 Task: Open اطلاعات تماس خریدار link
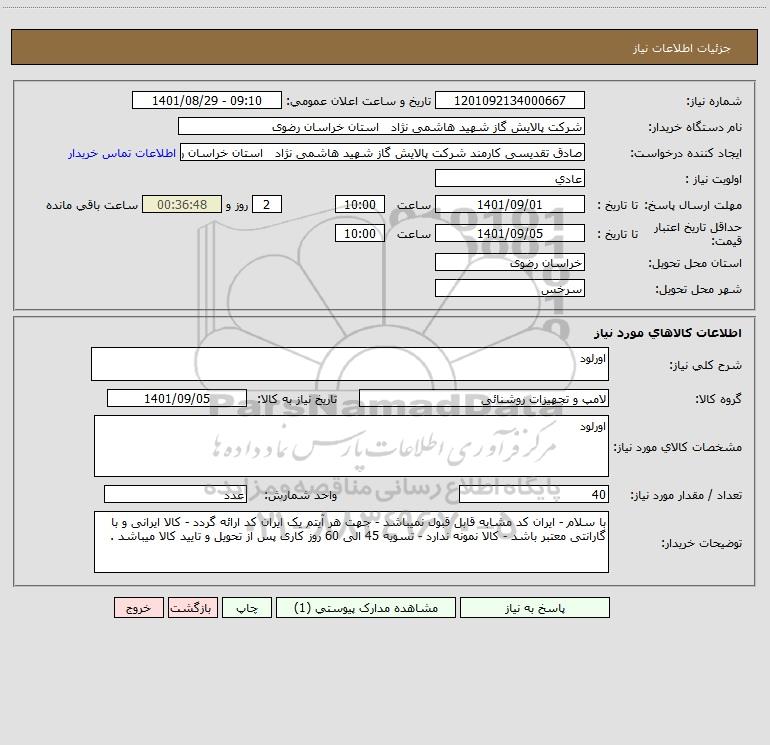(122, 153)
